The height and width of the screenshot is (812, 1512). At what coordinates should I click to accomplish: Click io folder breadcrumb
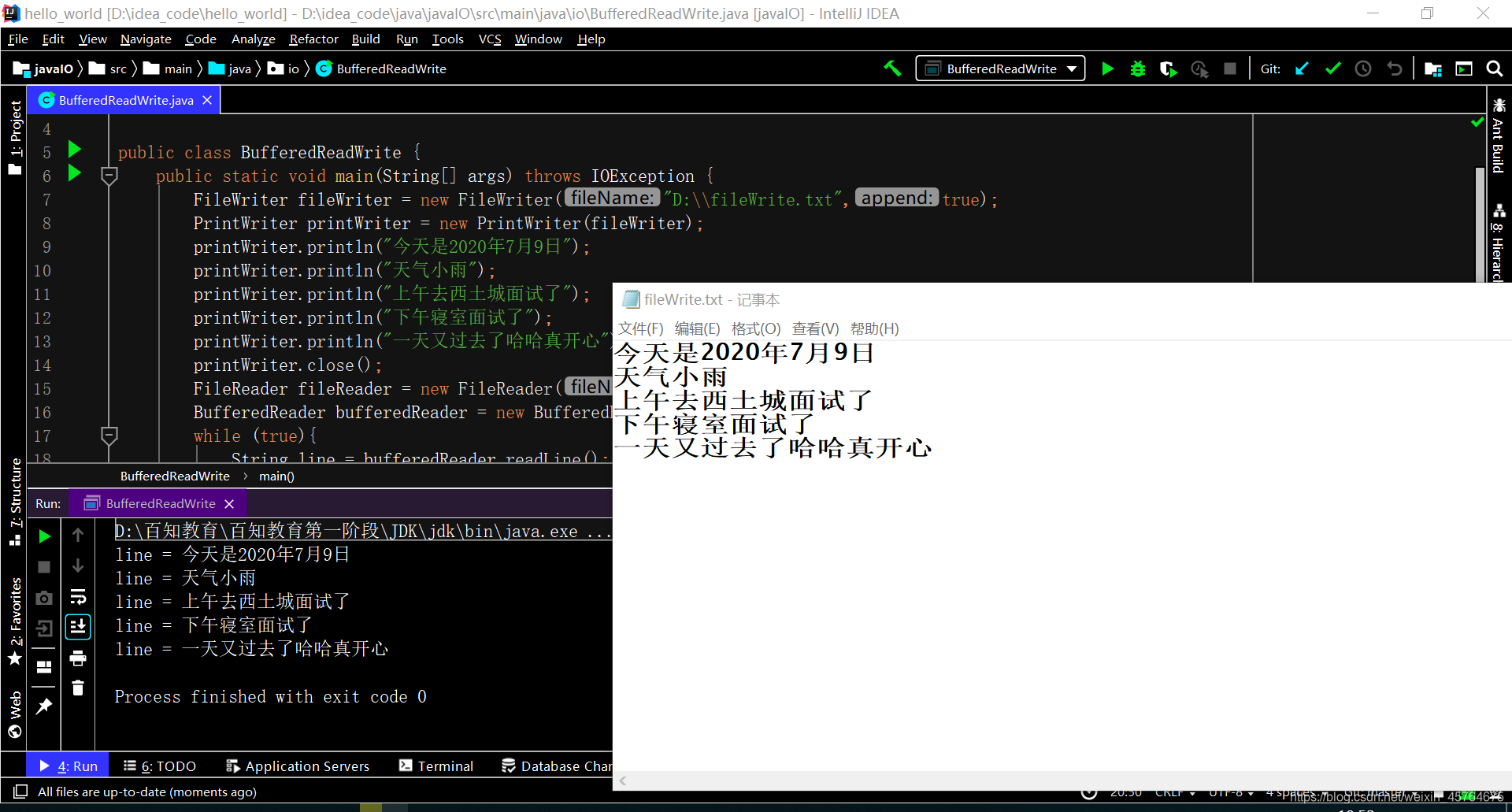click(x=283, y=69)
